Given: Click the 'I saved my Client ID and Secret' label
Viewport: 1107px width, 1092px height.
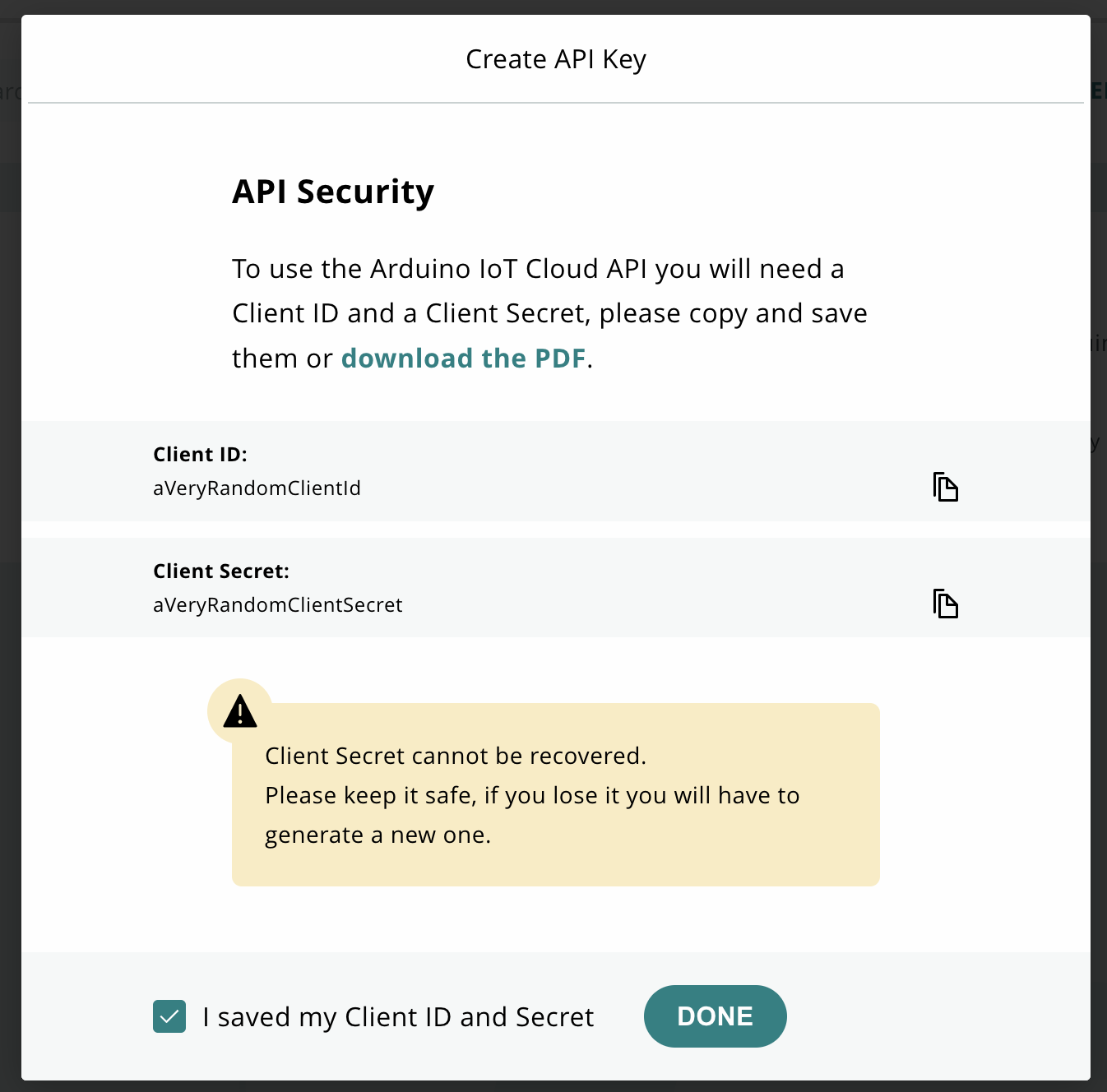Looking at the screenshot, I should click(x=398, y=1017).
